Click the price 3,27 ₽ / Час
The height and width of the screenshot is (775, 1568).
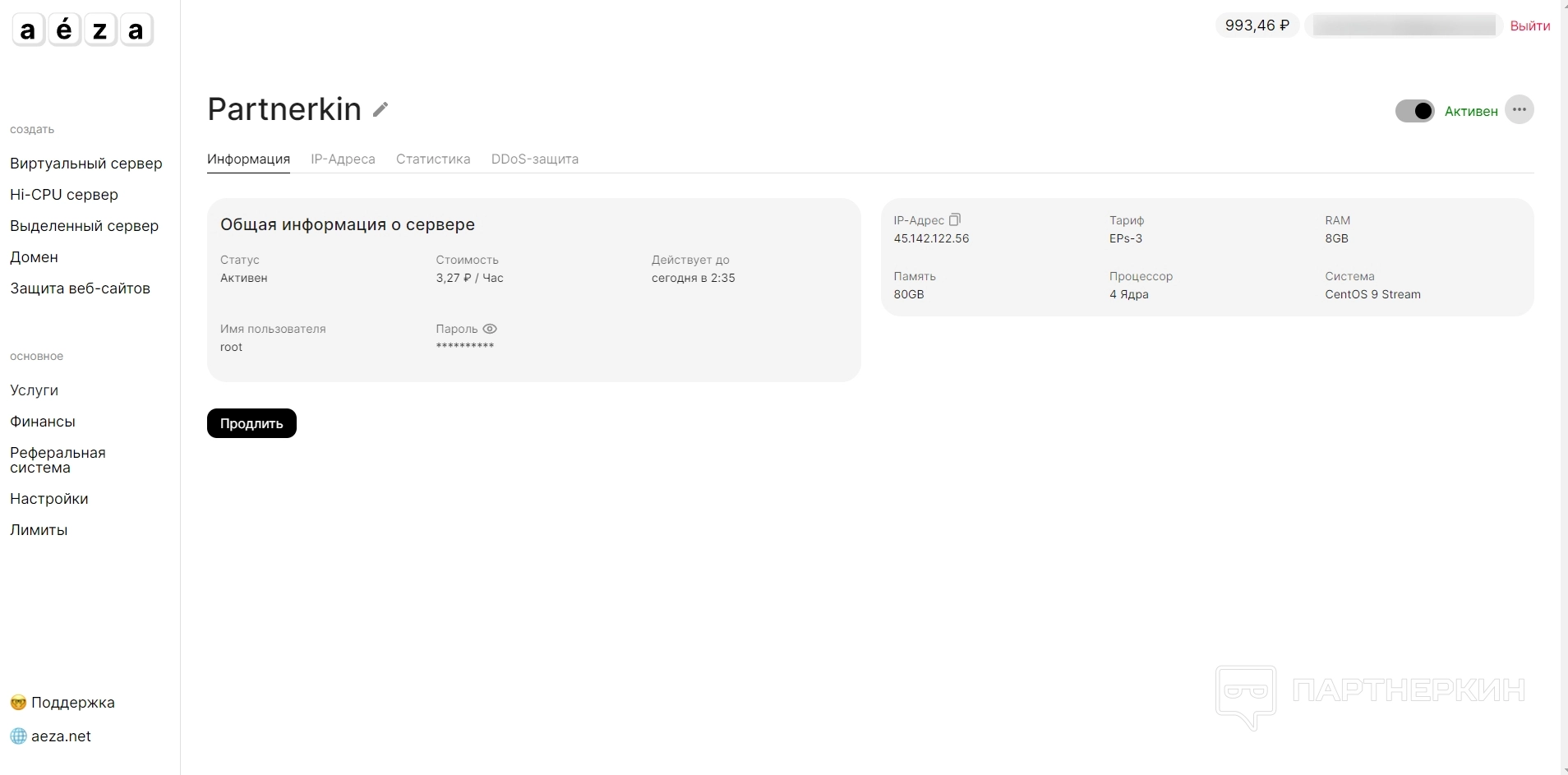click(x=470, y=278)
